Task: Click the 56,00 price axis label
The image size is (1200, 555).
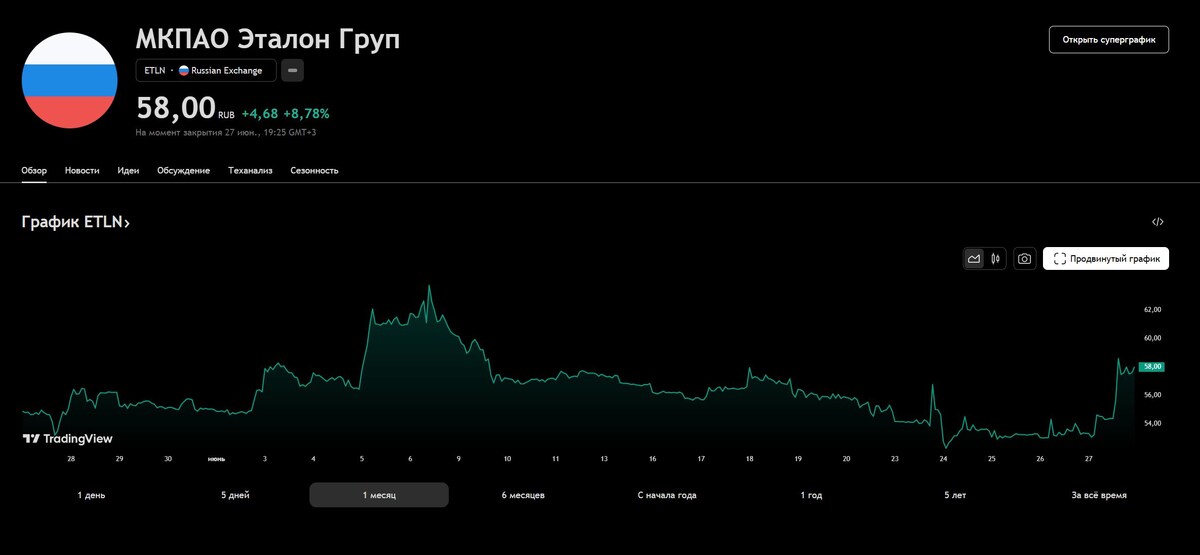Action: coord(1153,395)
